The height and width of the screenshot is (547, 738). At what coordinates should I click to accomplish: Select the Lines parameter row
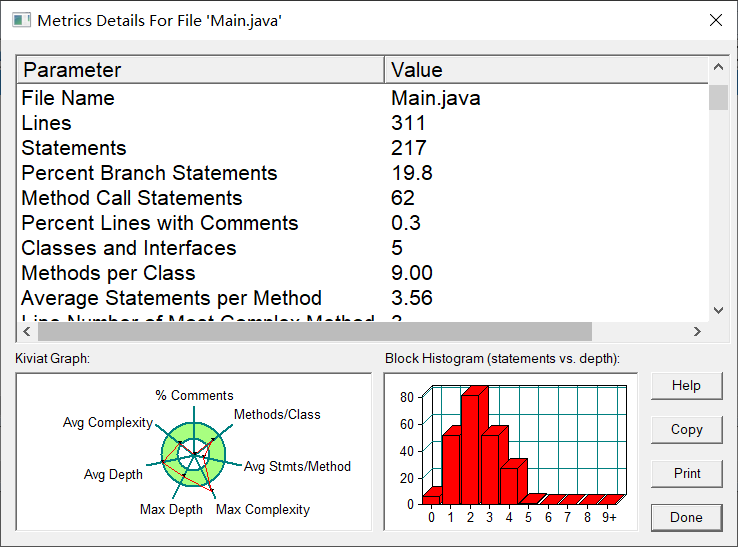(x=362, y=123)
